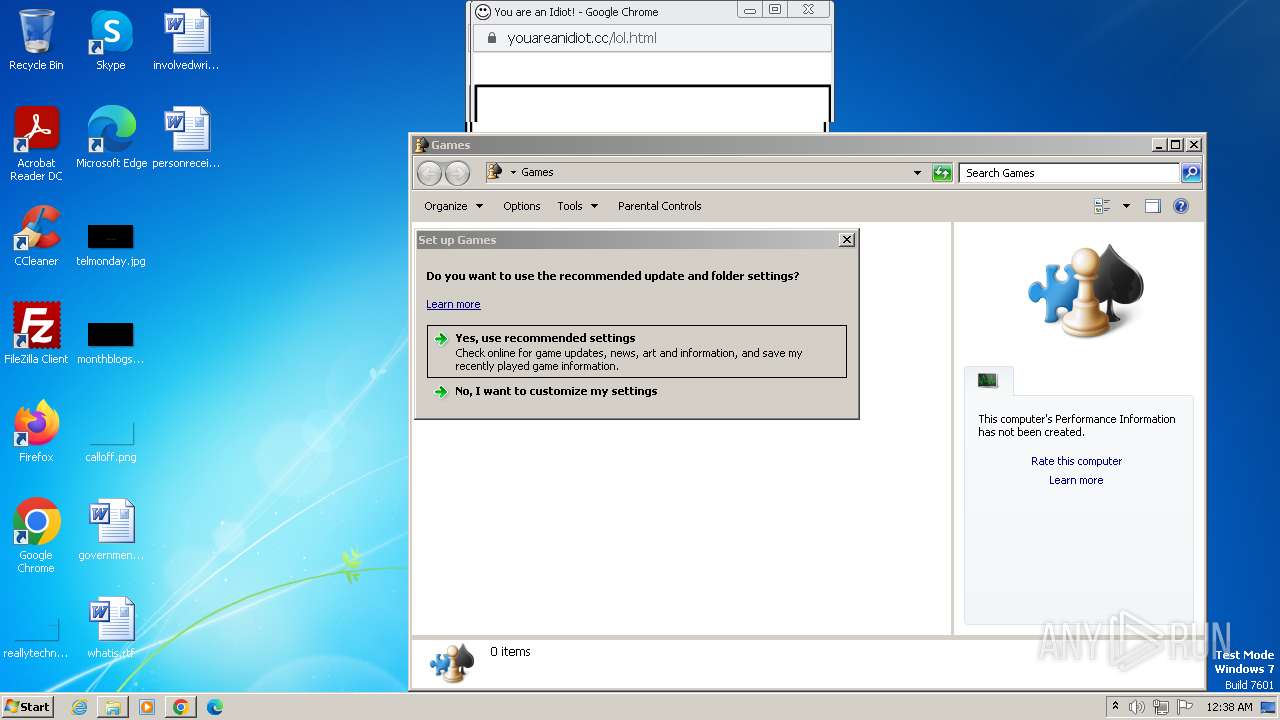Viewport: 1280px width, 720px height.
Task: Close the Set up Games dialog
Action: coord(847,240)
